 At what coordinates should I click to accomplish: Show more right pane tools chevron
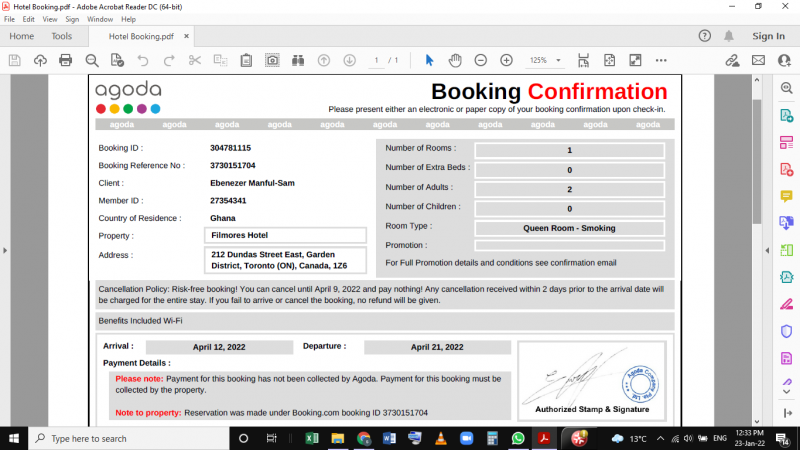786,392
